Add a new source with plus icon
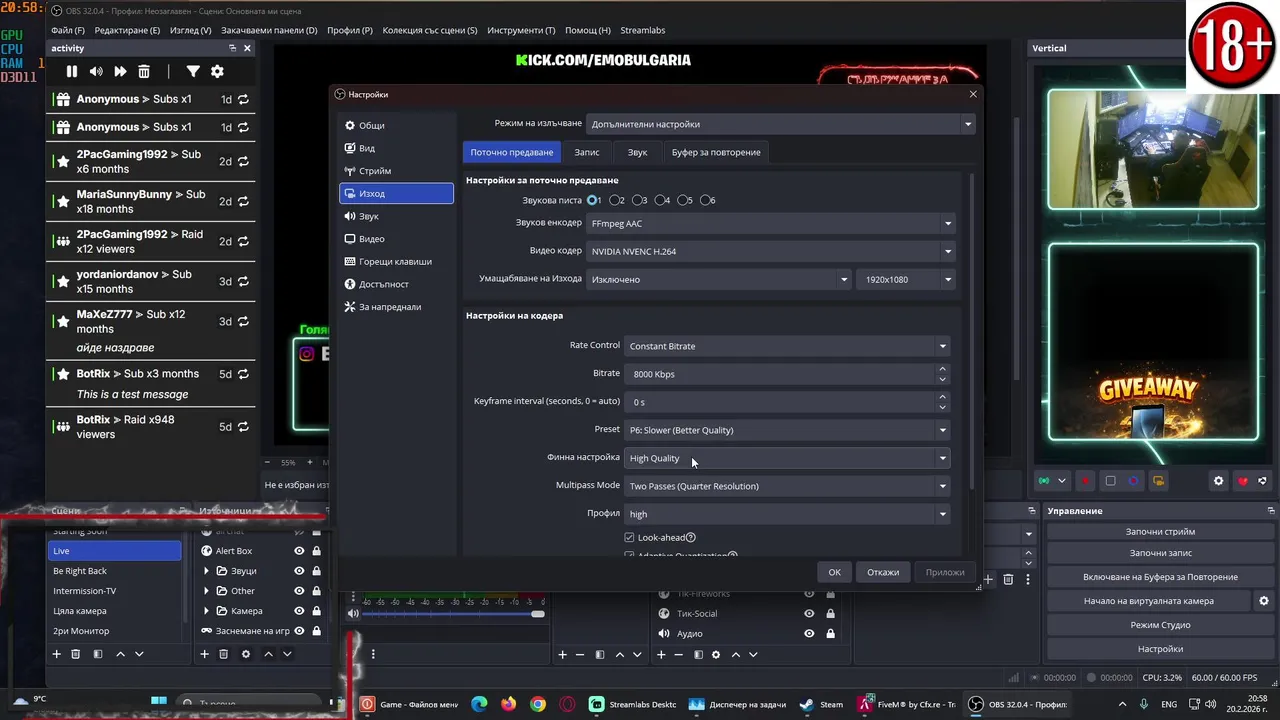 point(205,654)
